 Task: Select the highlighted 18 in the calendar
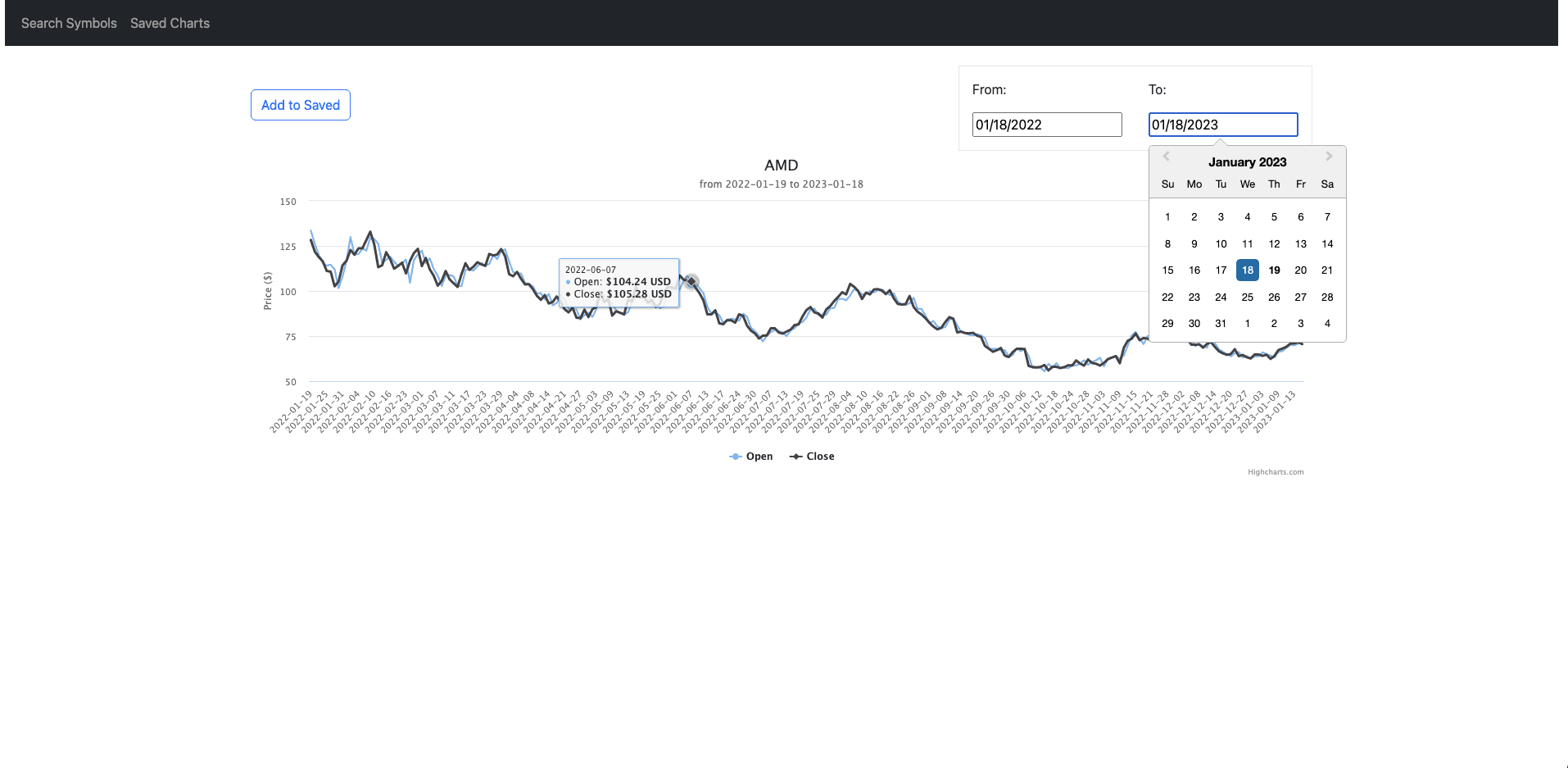pyautogui.click(x=1247, y=270)
